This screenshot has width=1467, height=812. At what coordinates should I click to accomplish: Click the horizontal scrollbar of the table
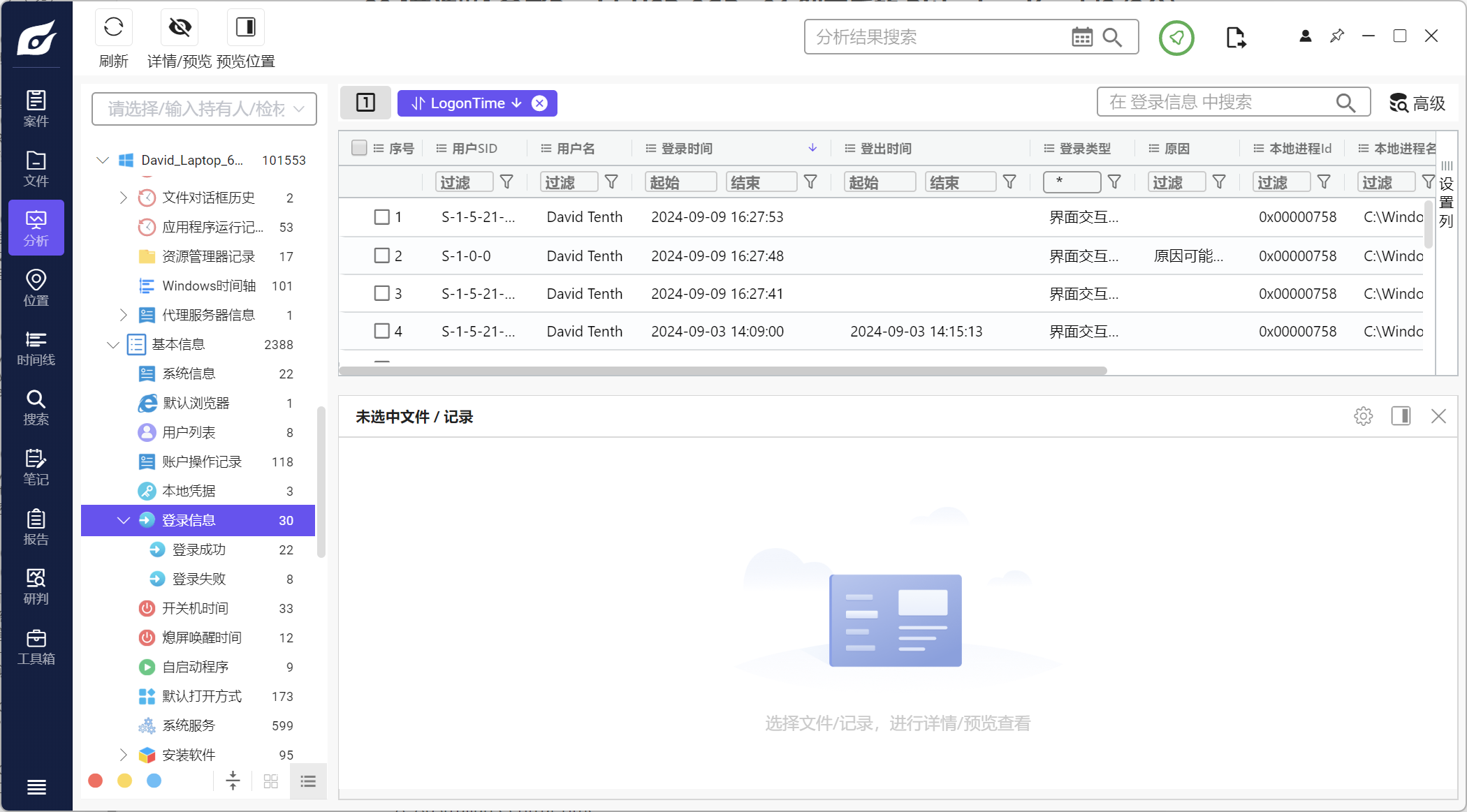click(723, 371)
